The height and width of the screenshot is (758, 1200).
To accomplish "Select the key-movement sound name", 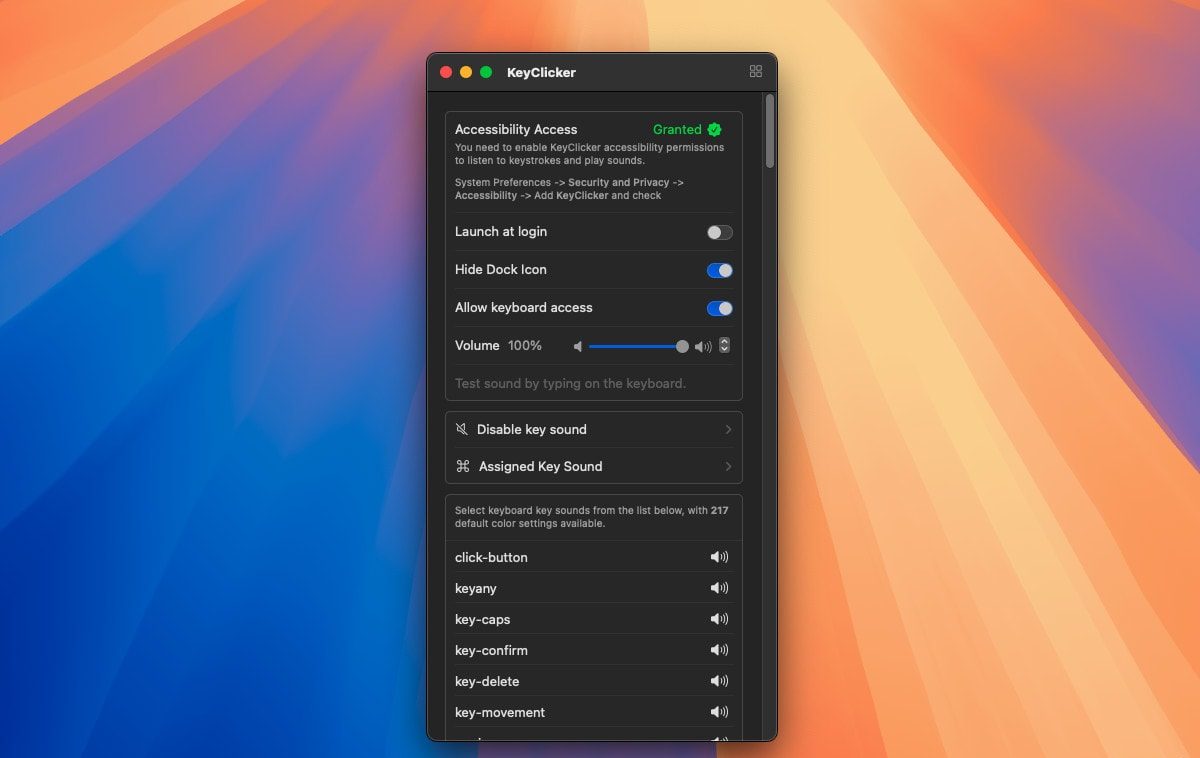I will (500, 712).
